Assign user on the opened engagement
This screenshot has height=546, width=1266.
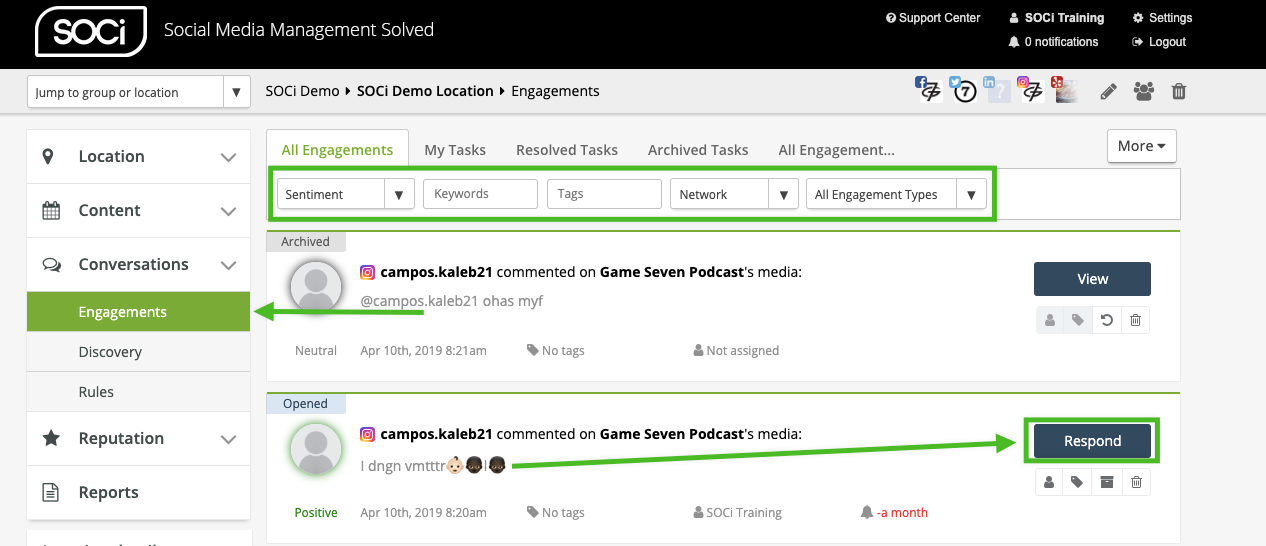[x=1050, y=483]
